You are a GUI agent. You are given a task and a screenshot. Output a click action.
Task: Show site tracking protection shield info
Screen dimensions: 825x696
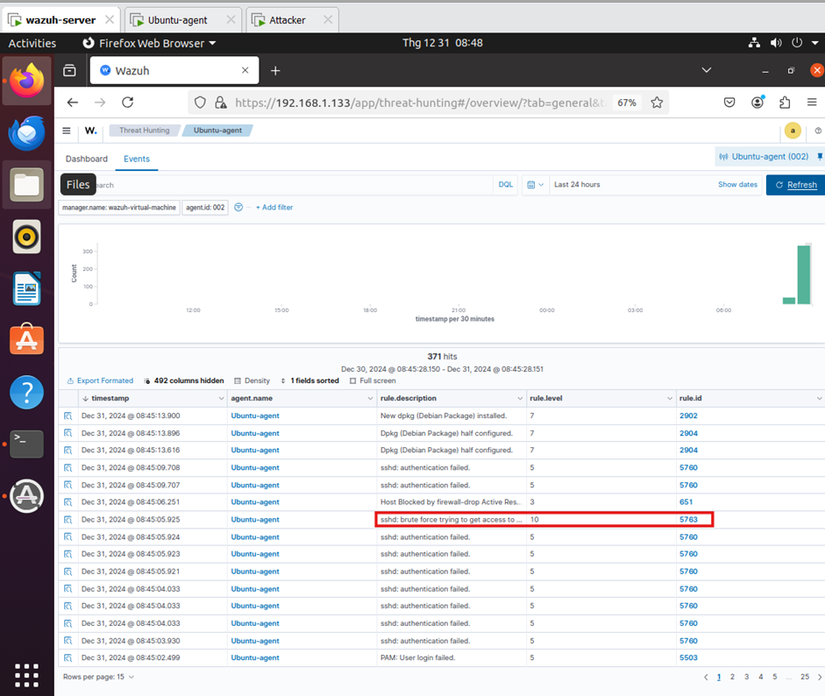tap(200, 103)
